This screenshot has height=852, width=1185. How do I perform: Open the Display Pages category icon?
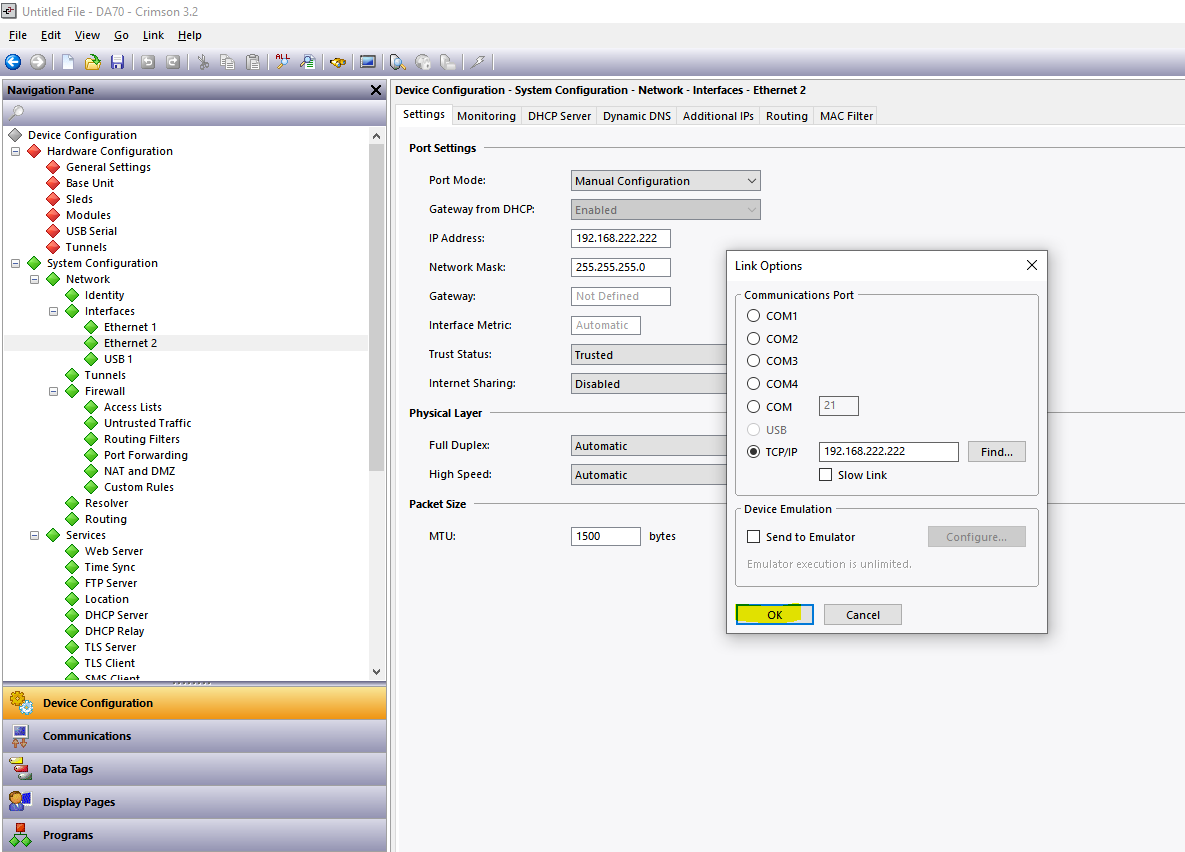coord(20,801)
